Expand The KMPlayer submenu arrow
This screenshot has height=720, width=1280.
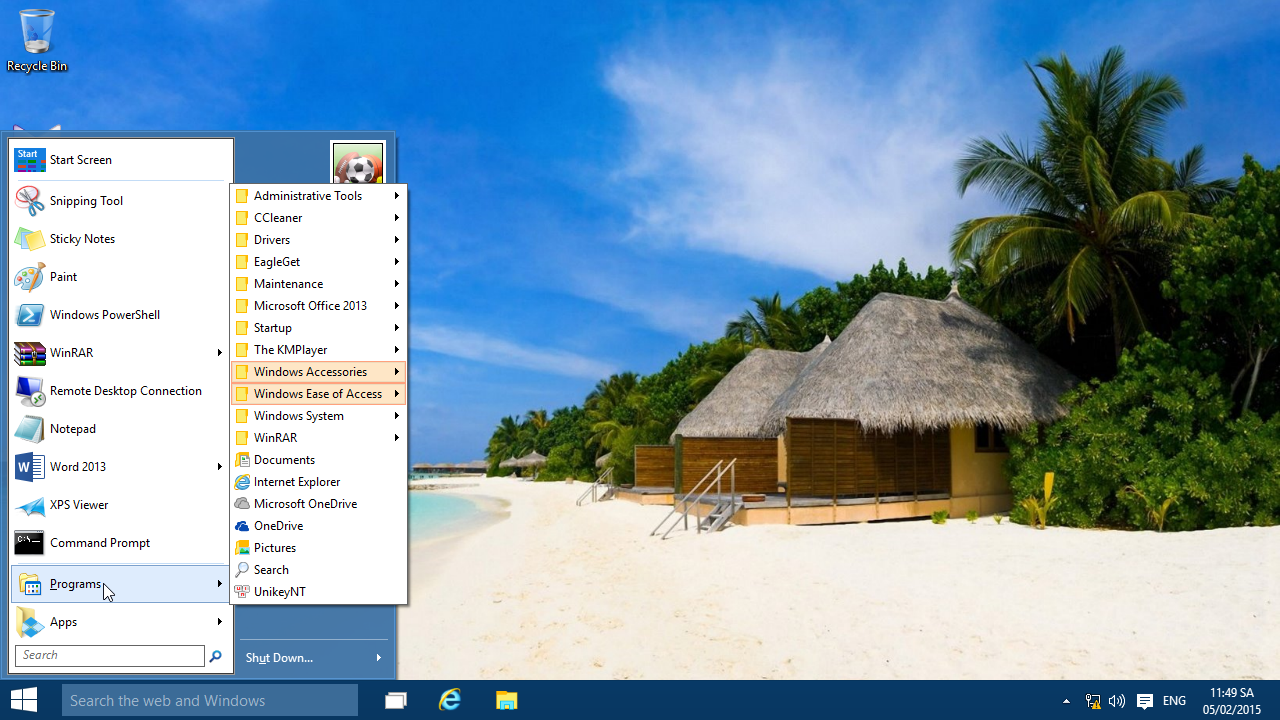pyautogui.click(x=397, y=350)
